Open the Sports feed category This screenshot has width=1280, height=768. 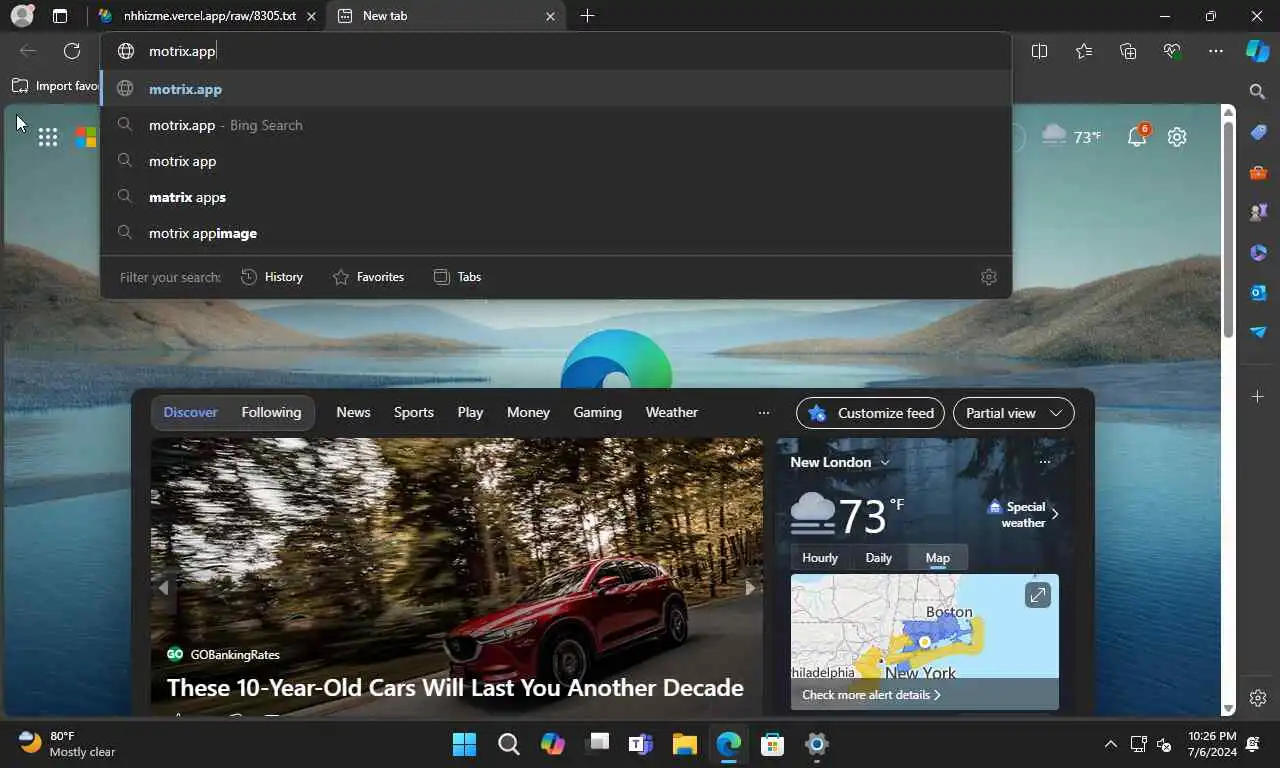(414, 412)
